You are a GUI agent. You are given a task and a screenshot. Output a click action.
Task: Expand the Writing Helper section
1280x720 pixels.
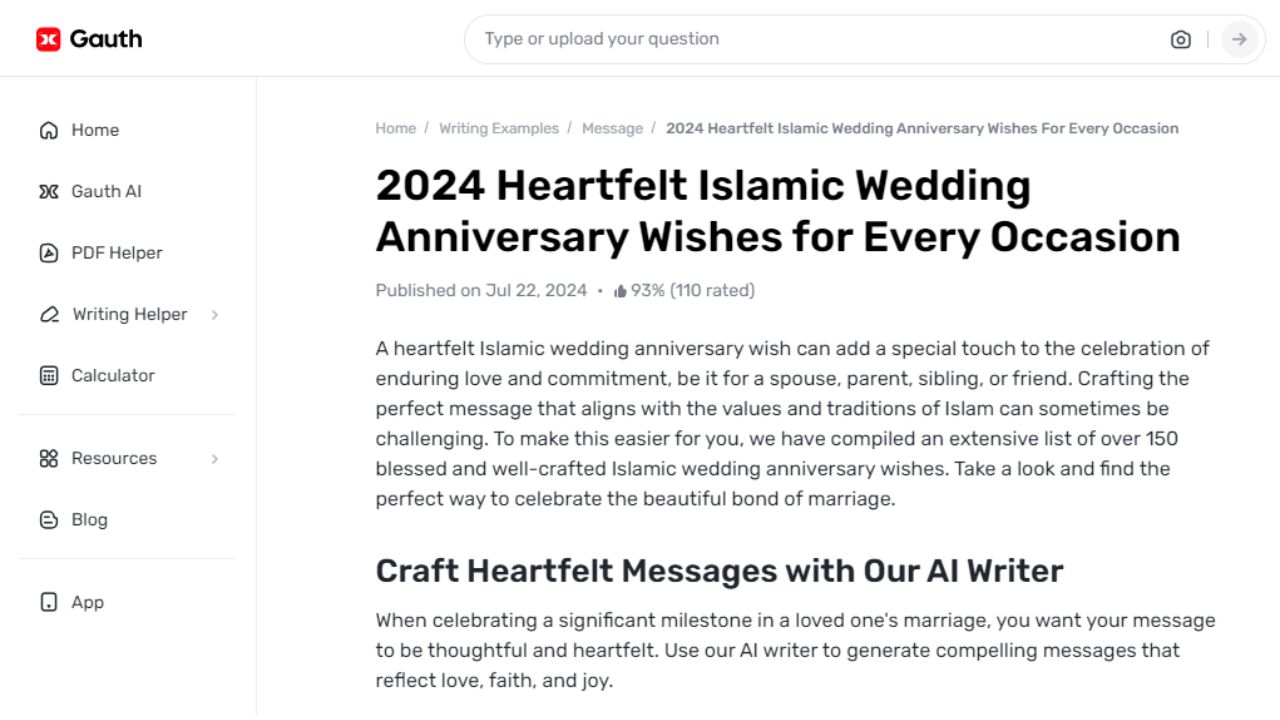point(214,314)
